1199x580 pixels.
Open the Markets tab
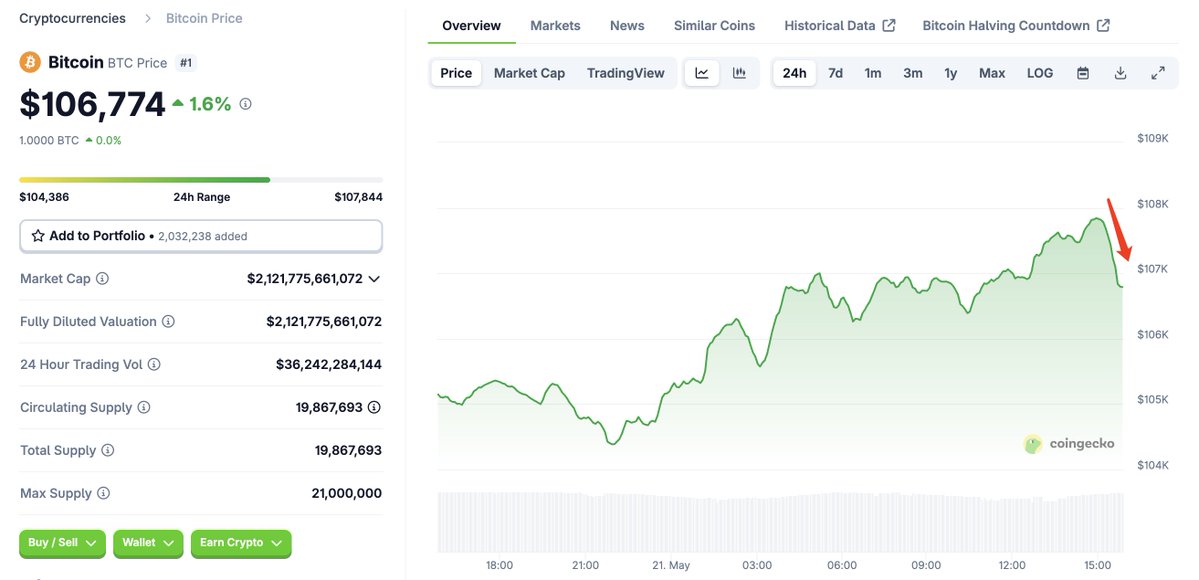click(x=555, y=25)
